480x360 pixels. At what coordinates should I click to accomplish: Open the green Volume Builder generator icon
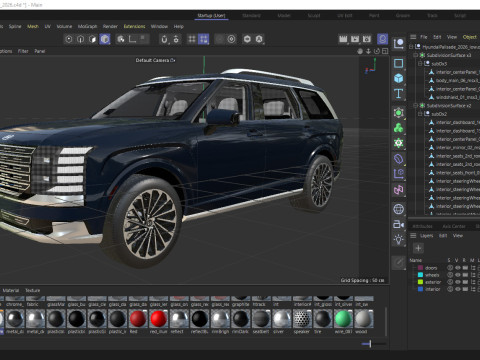pos(398,128)
